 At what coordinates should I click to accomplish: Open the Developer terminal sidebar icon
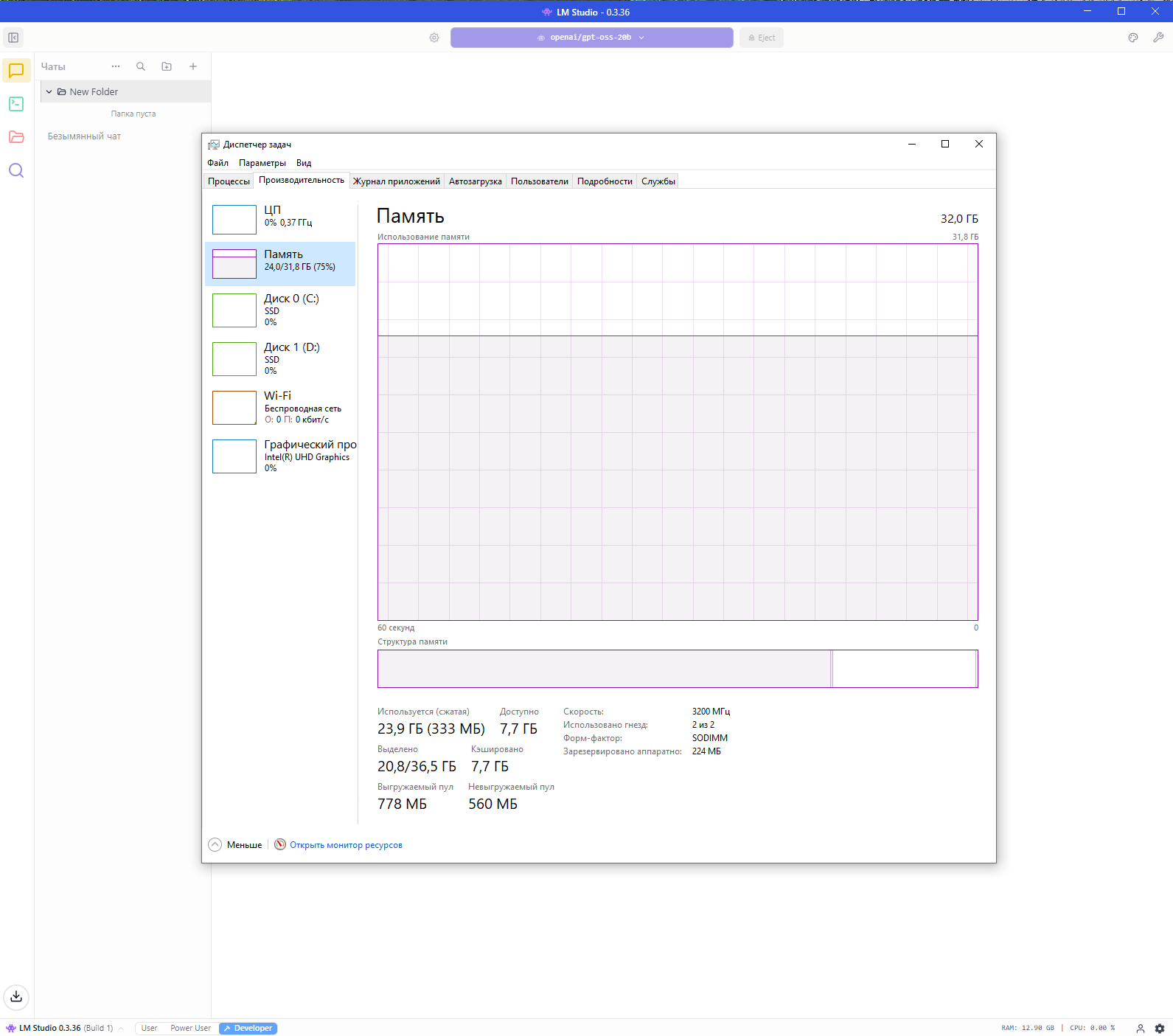coord(16,104)
